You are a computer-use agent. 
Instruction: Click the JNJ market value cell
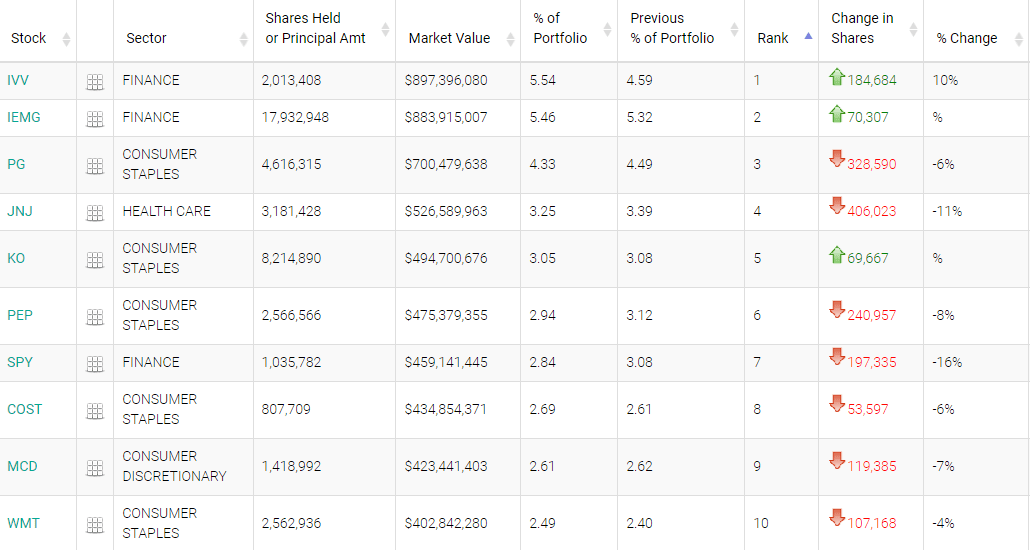click(x=446, y=211)
